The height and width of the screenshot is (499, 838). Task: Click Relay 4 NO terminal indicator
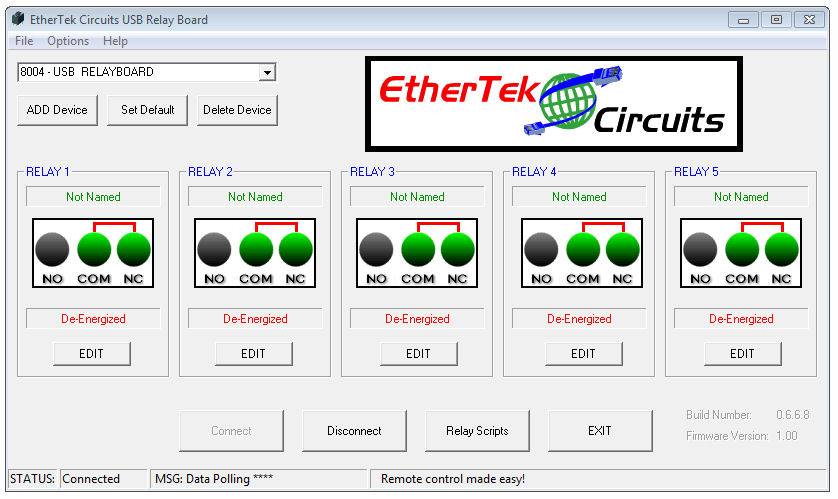[x=541, y=249]
